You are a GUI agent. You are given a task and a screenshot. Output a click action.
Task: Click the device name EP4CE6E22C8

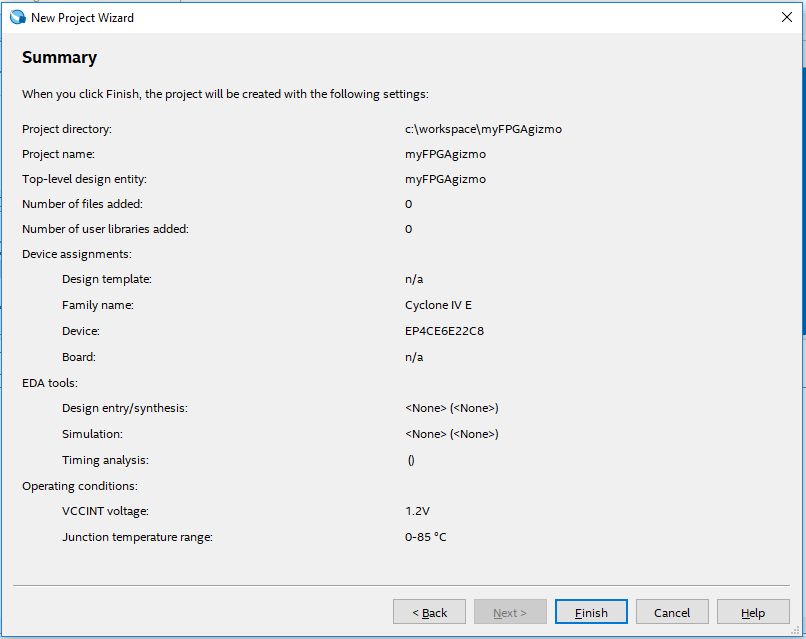coord(444,331)
